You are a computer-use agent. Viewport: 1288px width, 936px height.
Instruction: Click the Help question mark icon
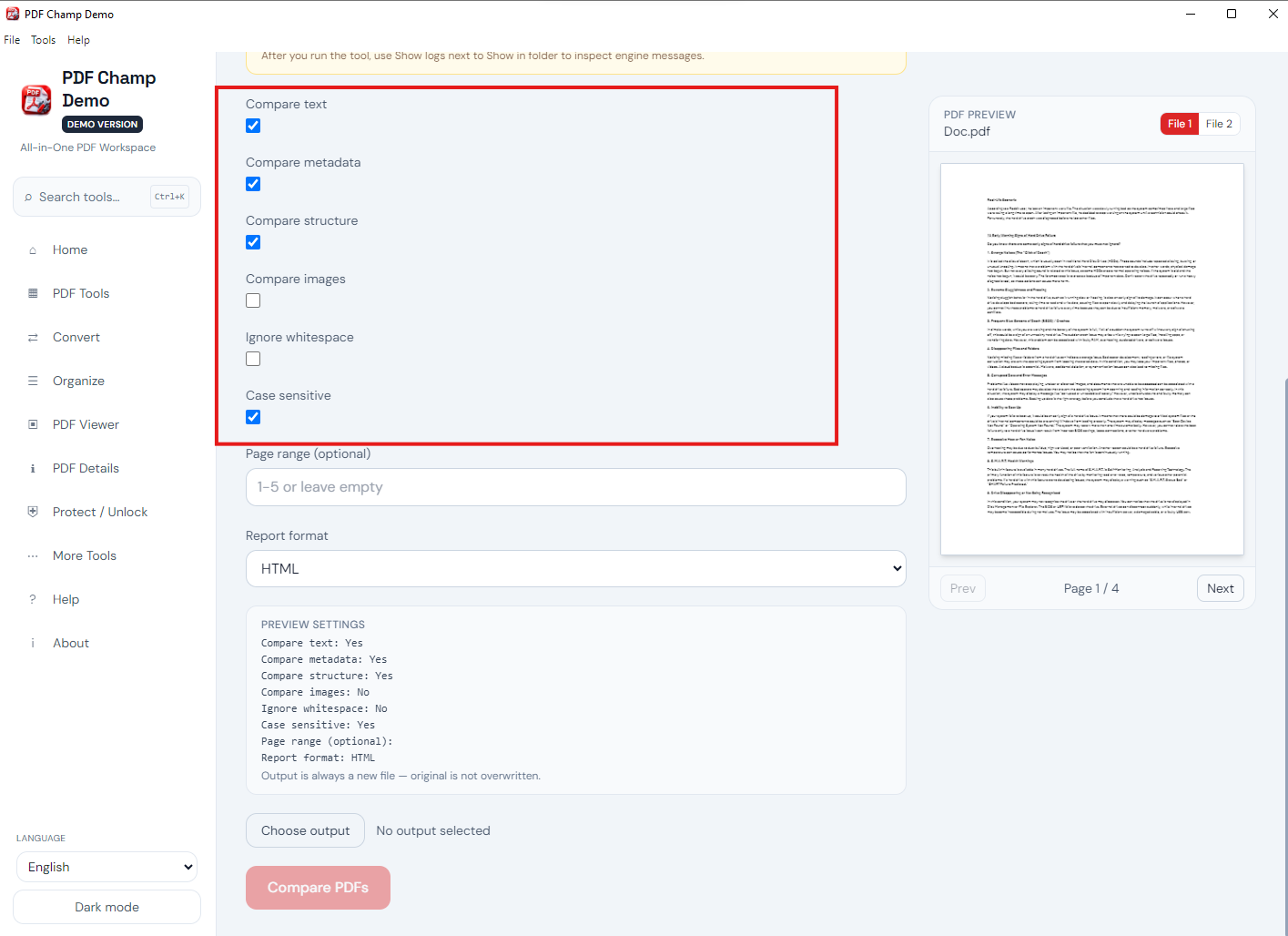click(33, 599)
